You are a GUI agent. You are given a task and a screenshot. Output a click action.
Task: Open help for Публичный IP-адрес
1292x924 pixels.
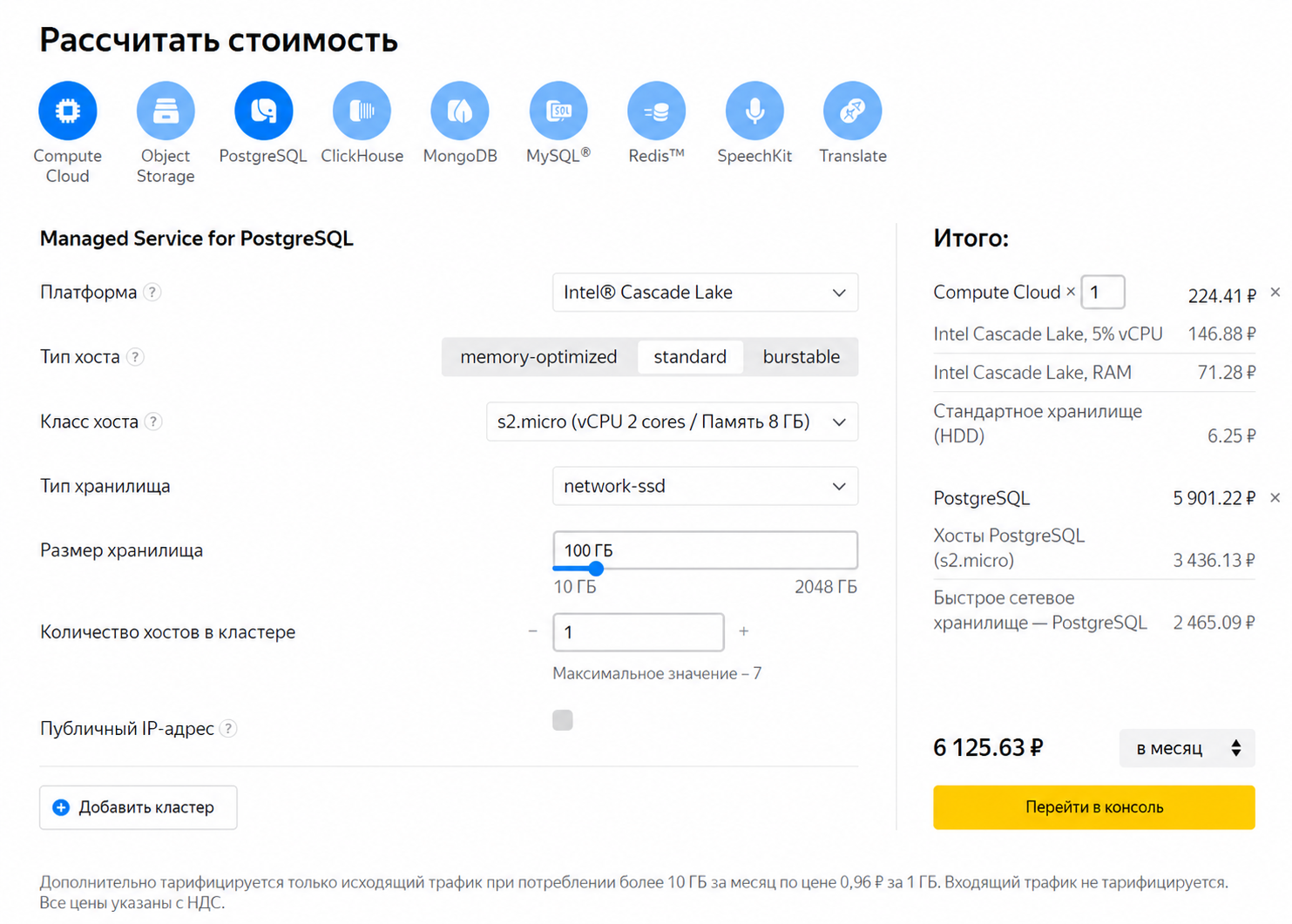point(228,729)
